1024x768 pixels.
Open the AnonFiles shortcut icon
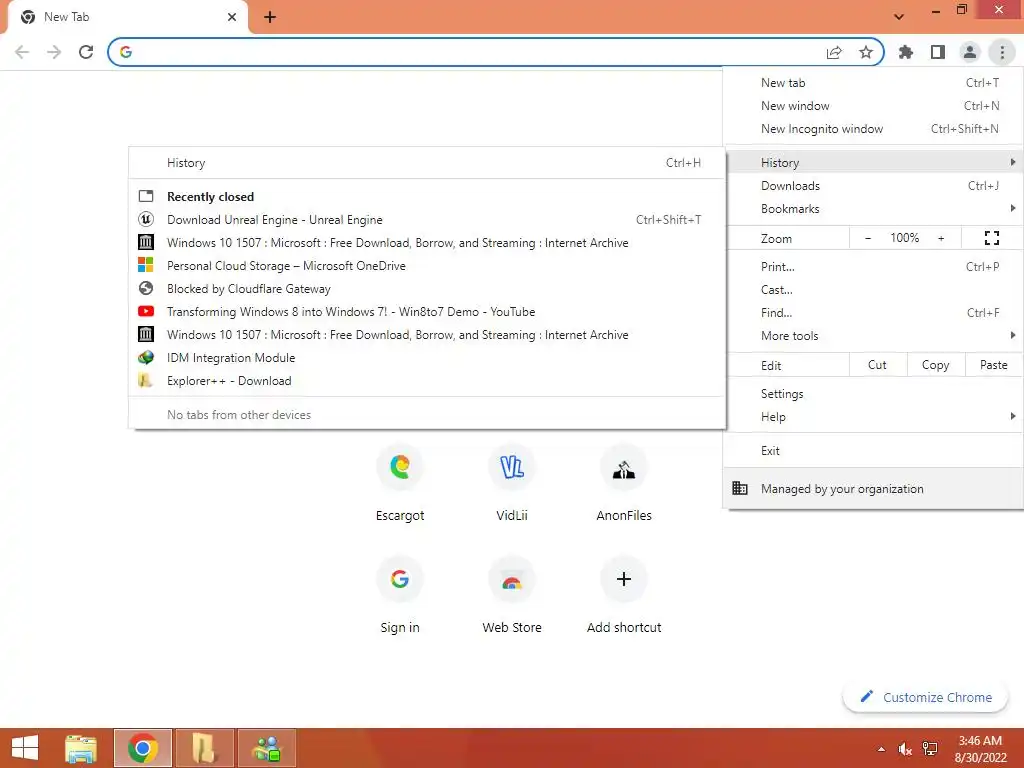(x=624, y=467)
